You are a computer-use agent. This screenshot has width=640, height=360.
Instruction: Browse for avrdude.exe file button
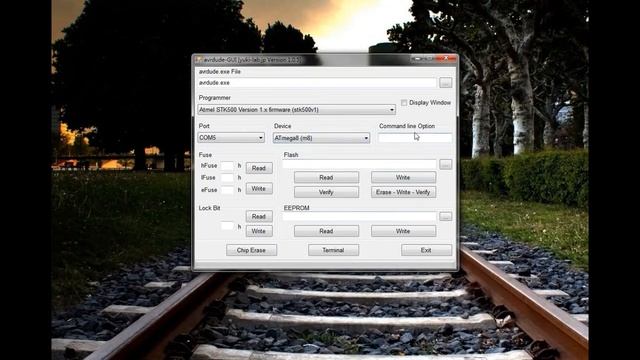coord(445,83)
